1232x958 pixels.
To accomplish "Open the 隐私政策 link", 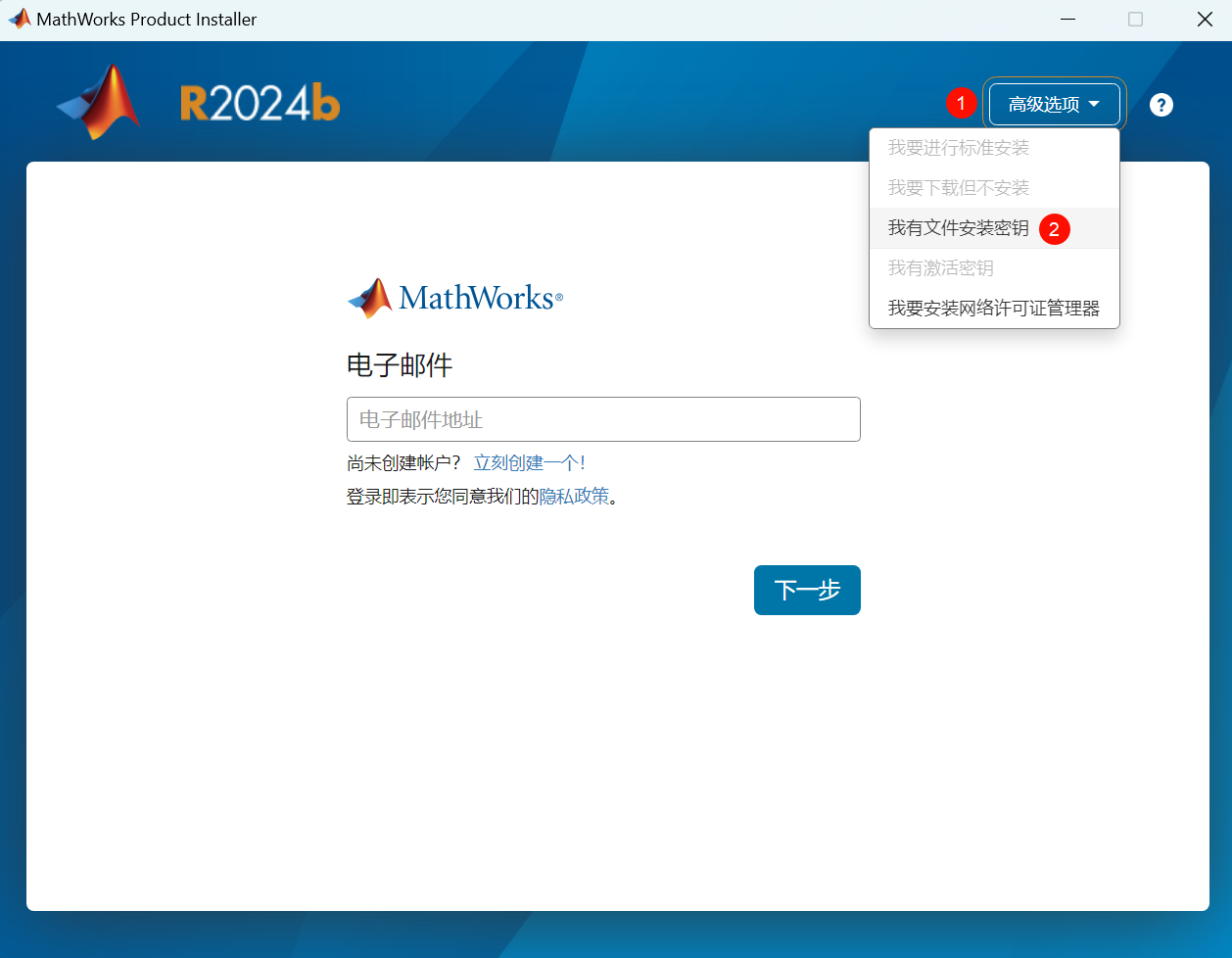I will pyautogui.click(x=574, y=496).
